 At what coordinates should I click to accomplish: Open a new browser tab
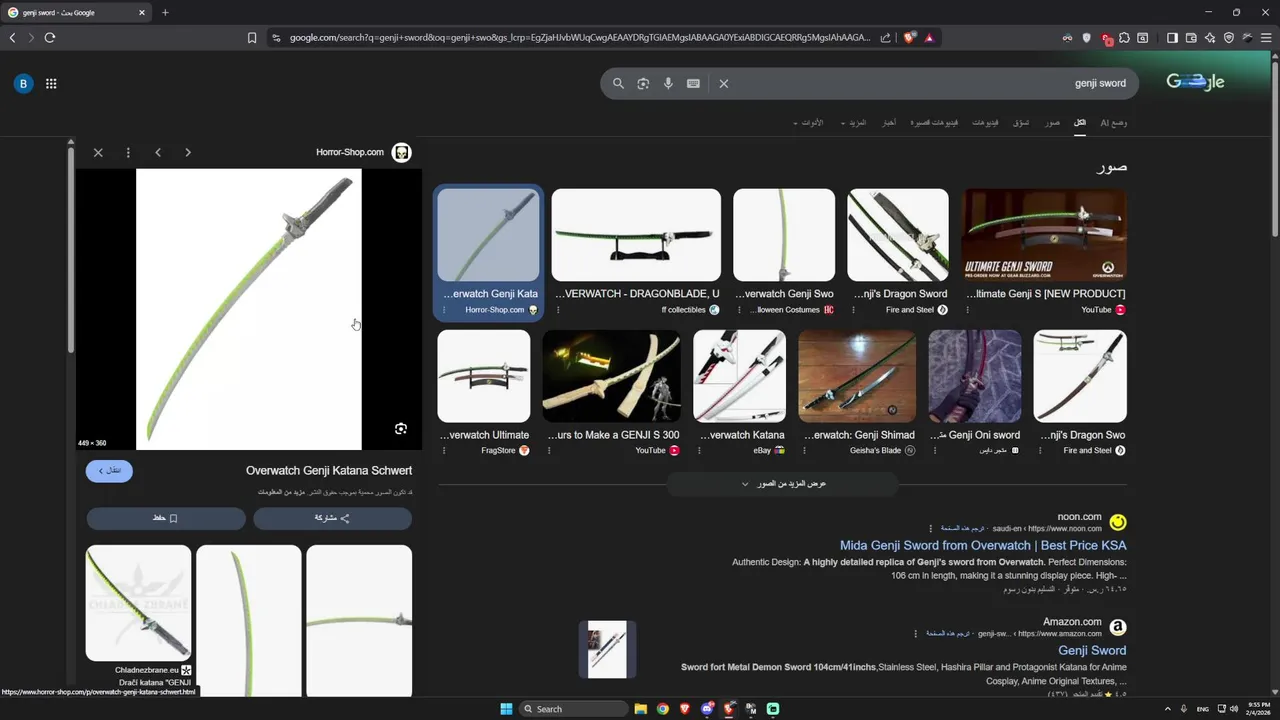click(x=165, y=13)
